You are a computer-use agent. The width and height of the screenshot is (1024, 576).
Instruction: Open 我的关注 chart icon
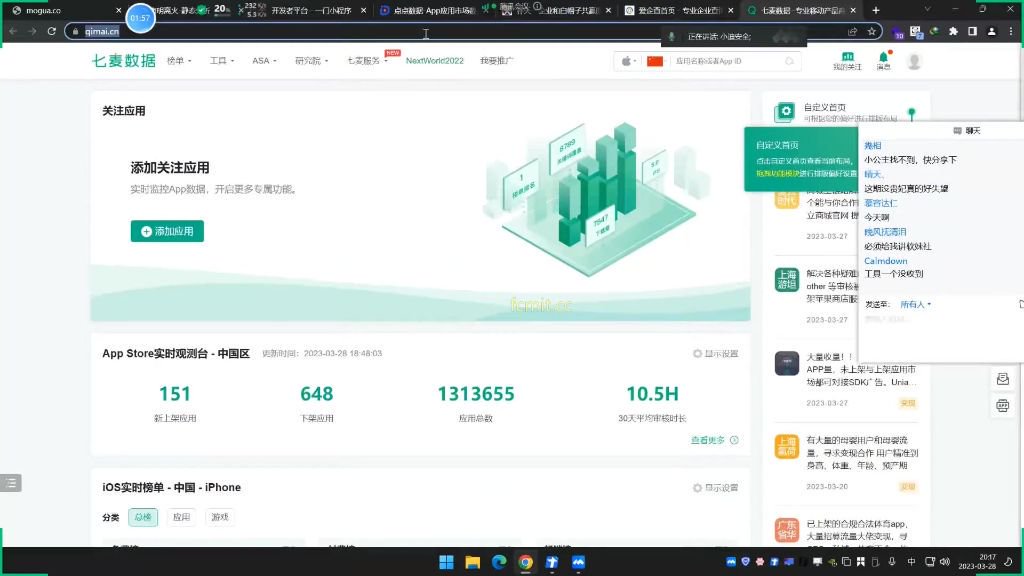coord(847,61)
